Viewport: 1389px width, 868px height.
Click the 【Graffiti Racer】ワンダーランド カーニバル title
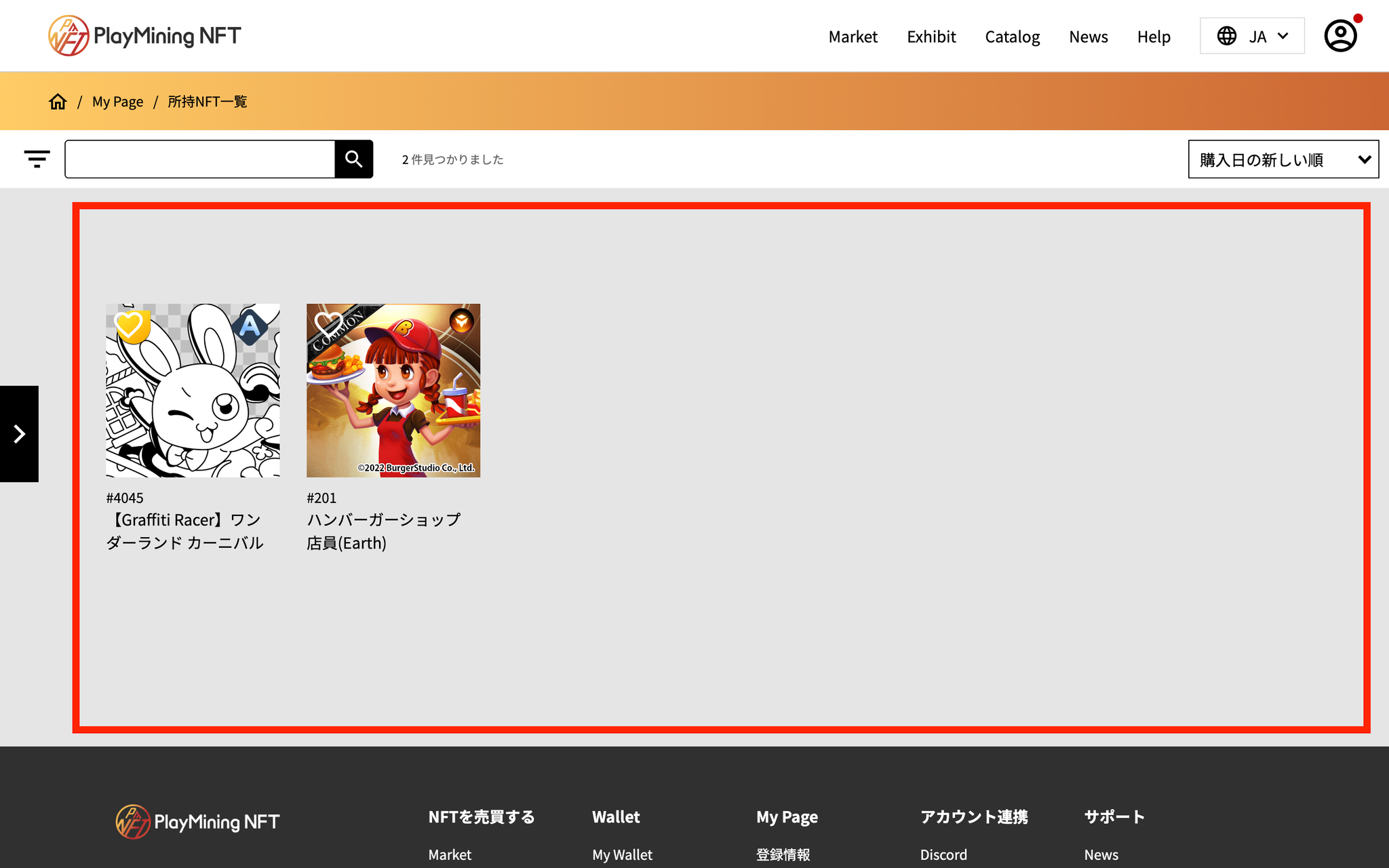point(184,531)
